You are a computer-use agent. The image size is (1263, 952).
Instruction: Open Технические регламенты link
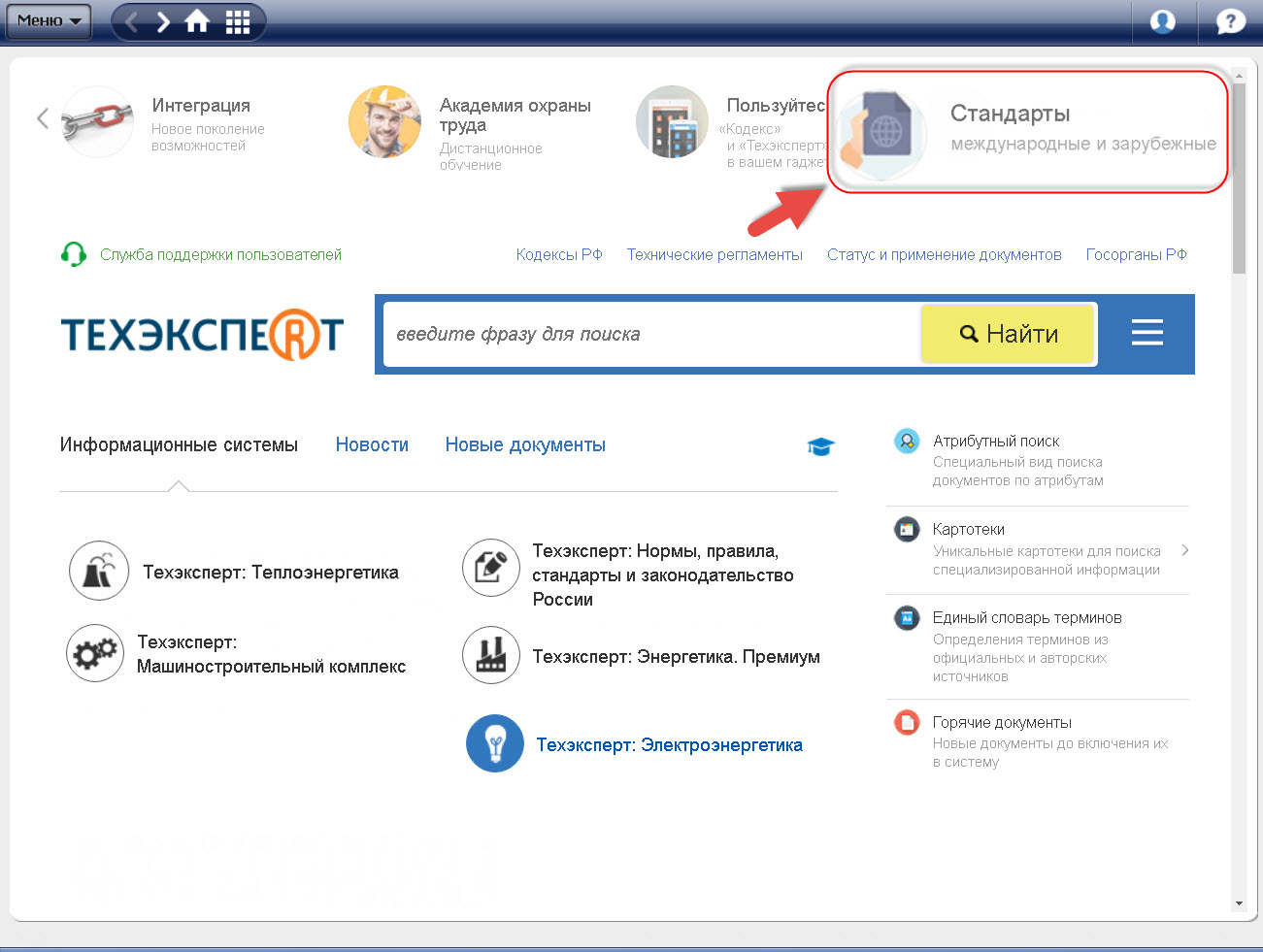715,254
